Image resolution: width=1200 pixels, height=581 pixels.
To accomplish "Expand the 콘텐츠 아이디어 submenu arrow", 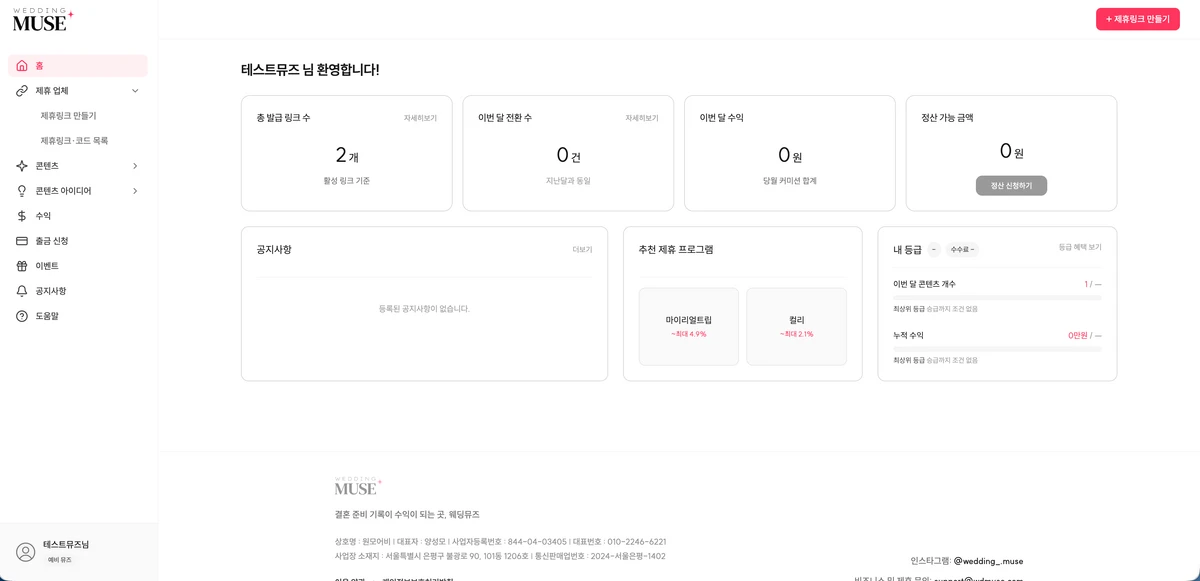I will pyautogui.click(x=135, y=191).
